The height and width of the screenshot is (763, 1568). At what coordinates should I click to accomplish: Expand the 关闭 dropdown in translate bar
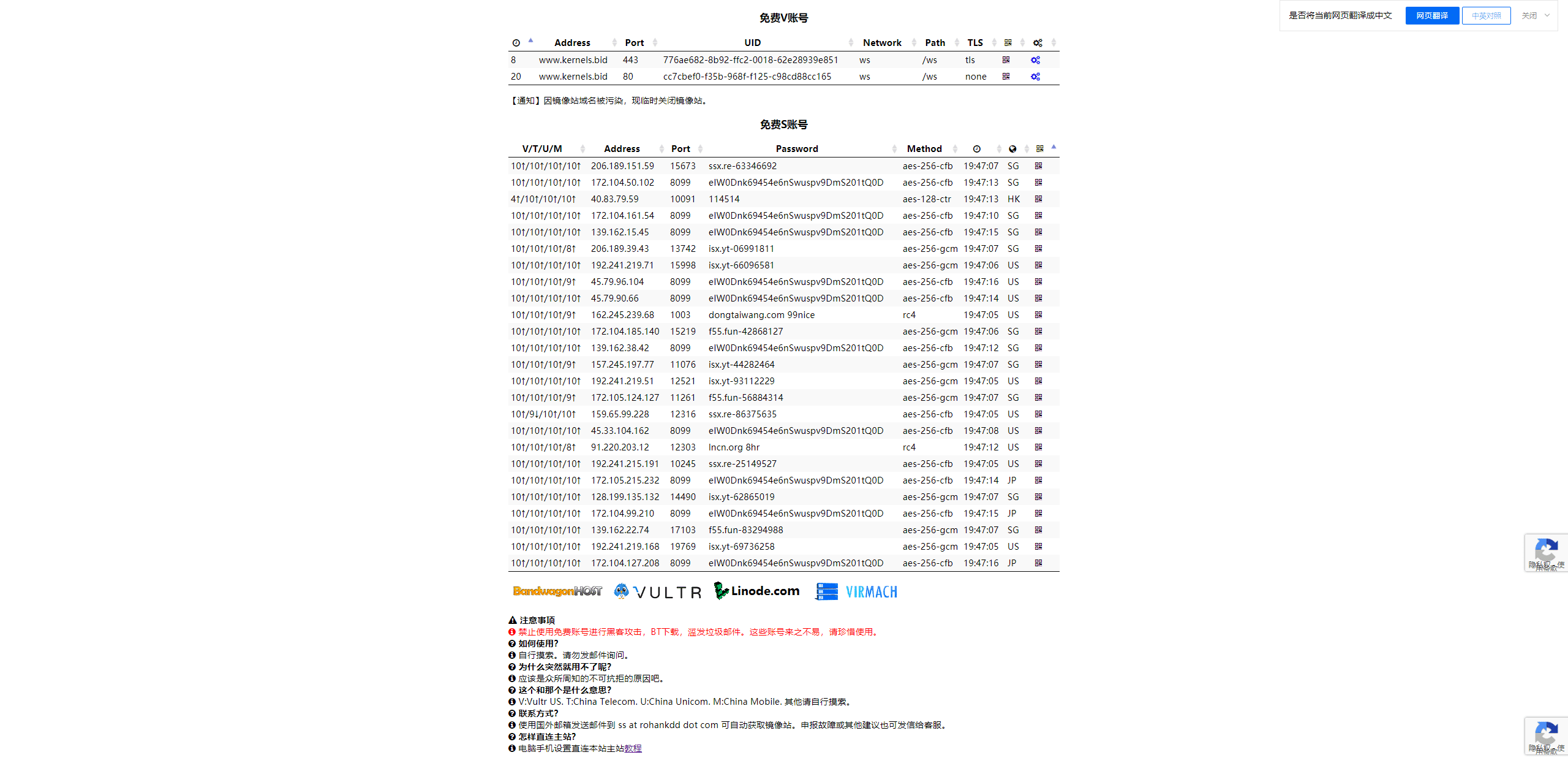click(x=1547, y=16)
